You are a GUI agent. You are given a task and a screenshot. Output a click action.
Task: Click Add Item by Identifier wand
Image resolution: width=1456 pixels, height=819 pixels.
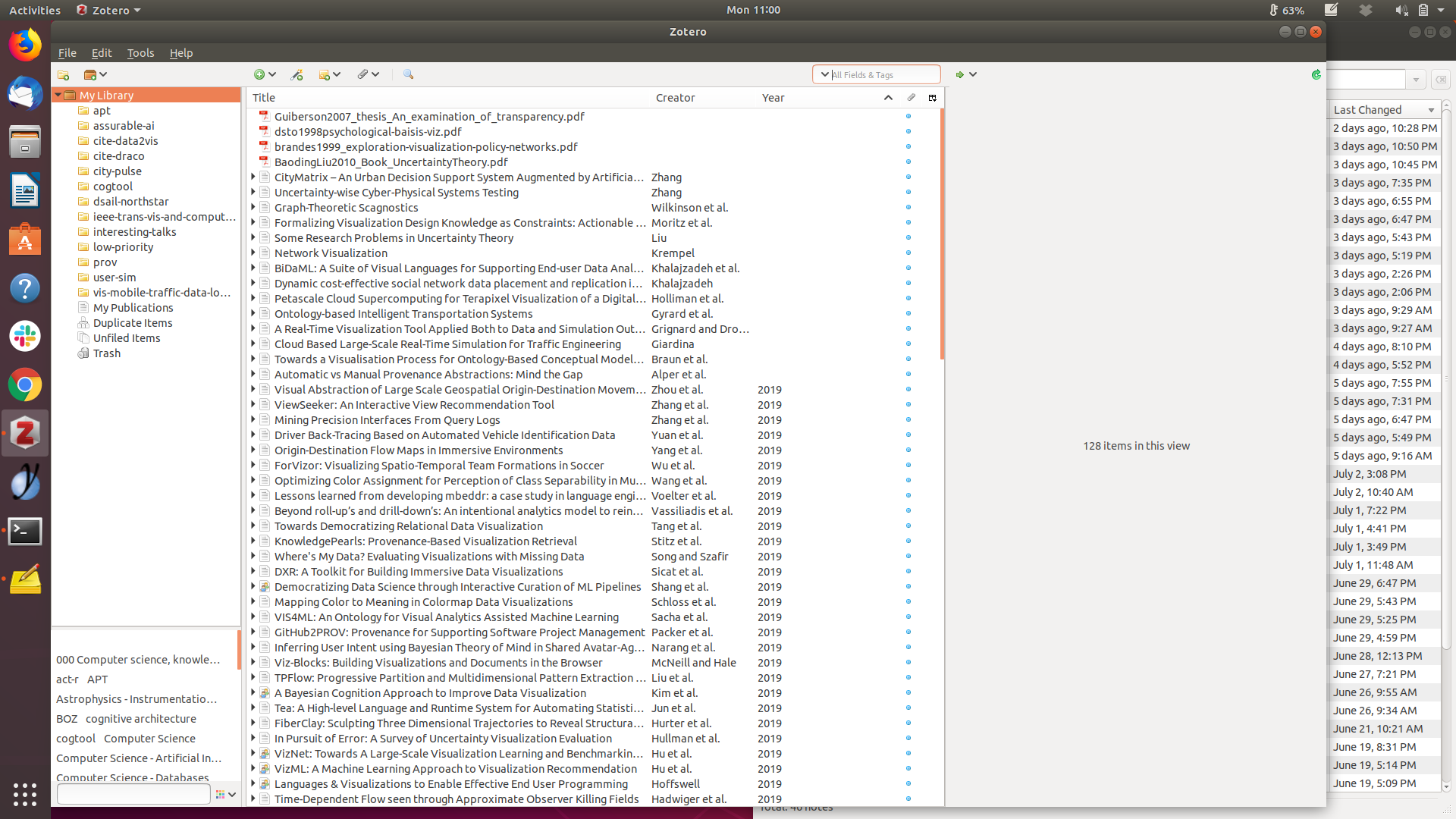pyautogui.click(x=297, y=74)
